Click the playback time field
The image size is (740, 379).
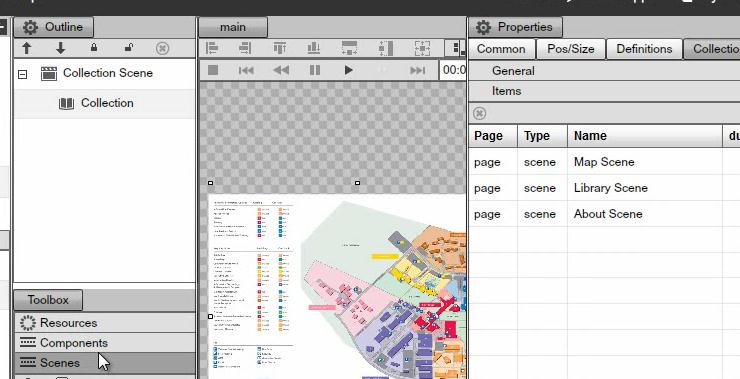453,70
